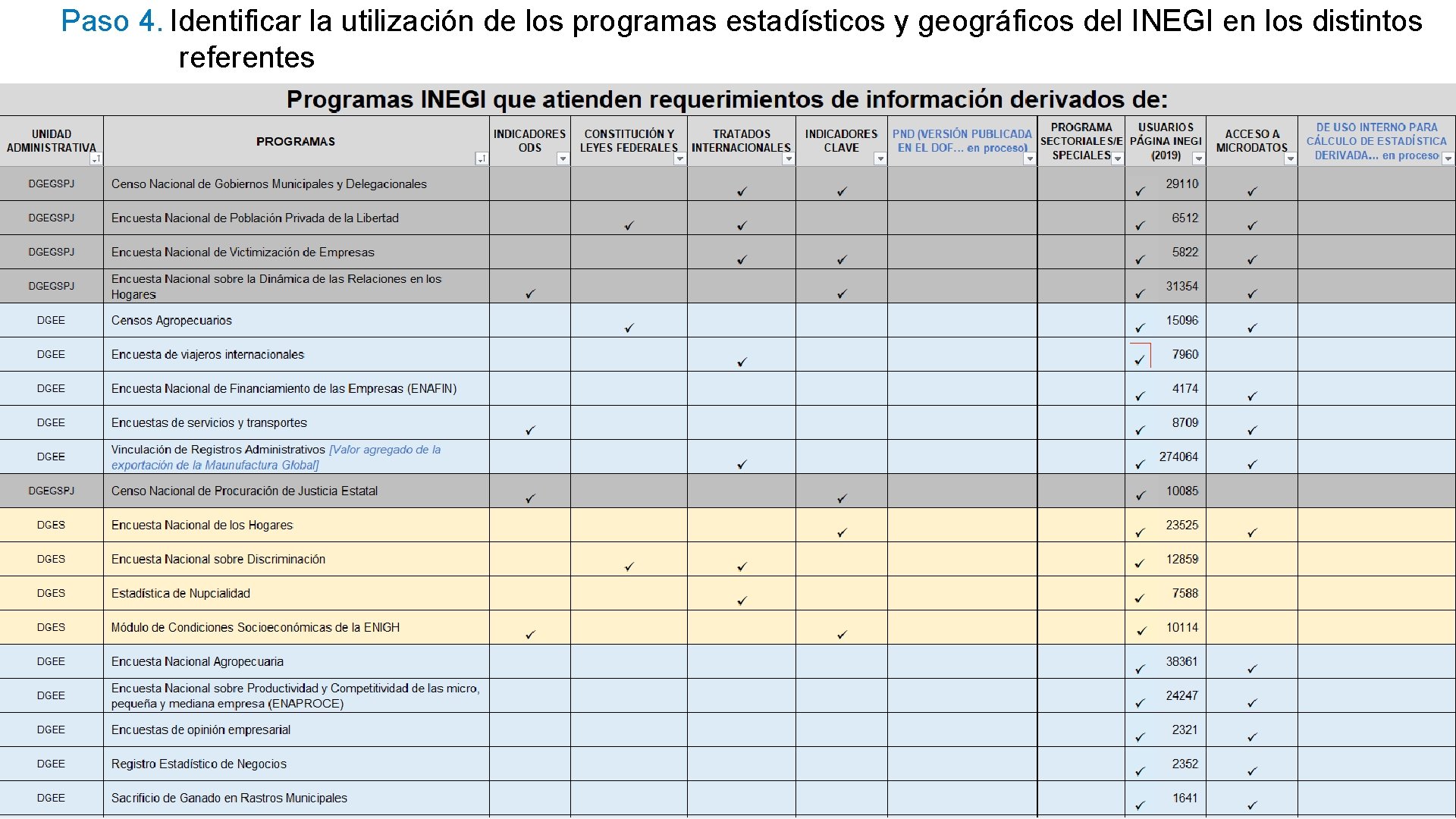Click Constitución checkmark in Censos Agropecuarios row
The width and height of the screenshot is (1456, 819).
[x=629, y=328]
